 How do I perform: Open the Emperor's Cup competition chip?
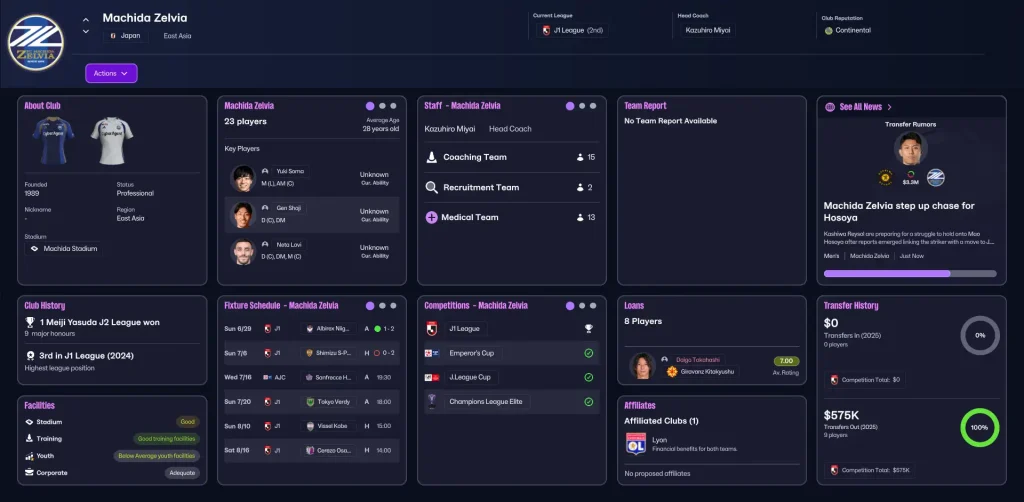472,353
